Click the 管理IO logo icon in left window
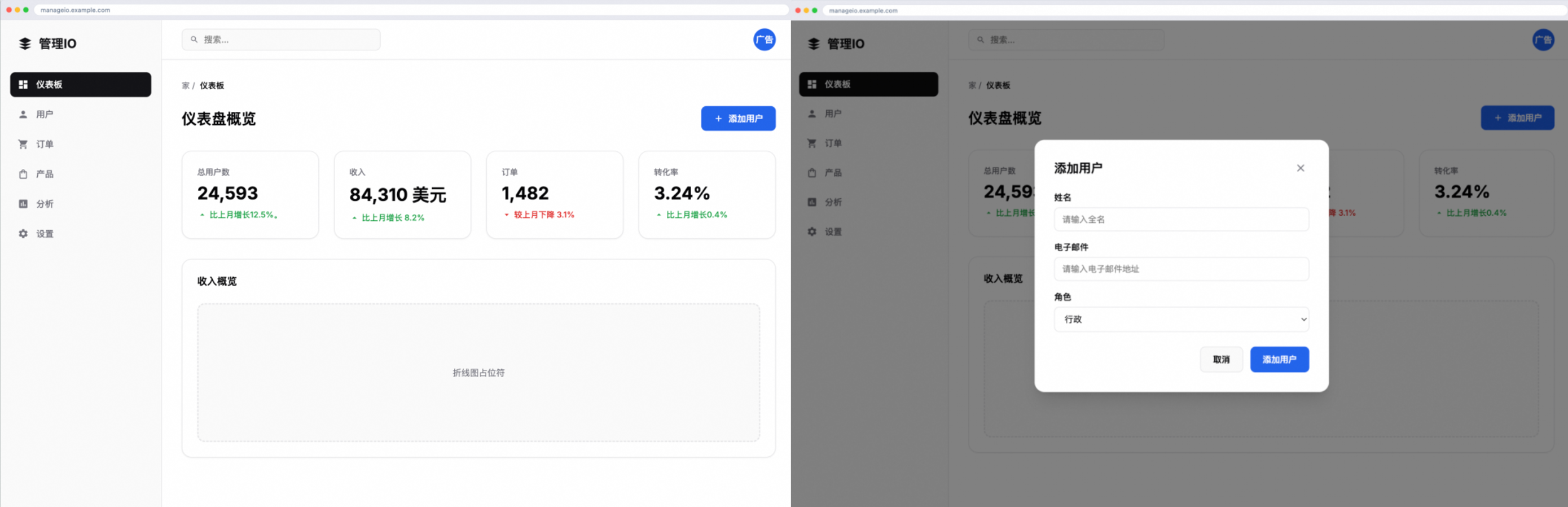The image size is (1568, 507). tap(25, 43)
